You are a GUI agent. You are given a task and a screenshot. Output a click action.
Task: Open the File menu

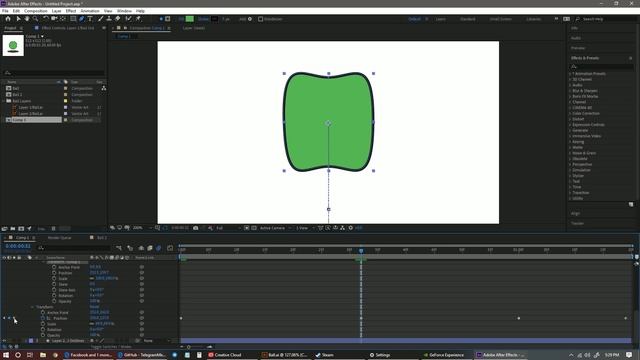[x=5, y=11]
